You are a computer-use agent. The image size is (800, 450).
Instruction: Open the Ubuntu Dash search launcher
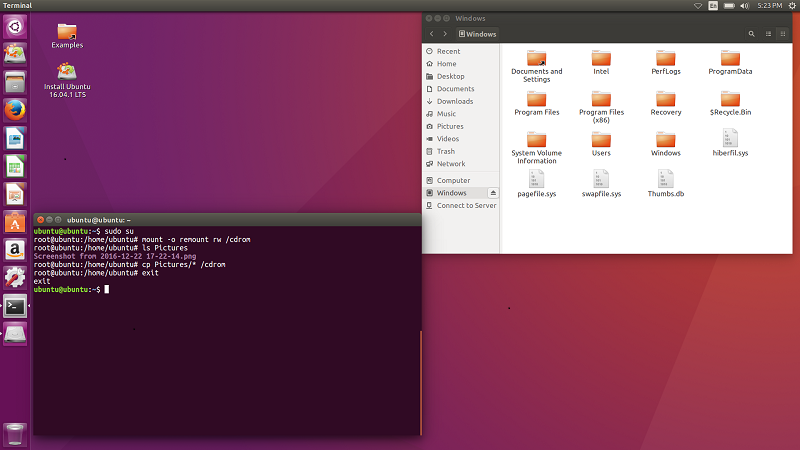point(15,26)
